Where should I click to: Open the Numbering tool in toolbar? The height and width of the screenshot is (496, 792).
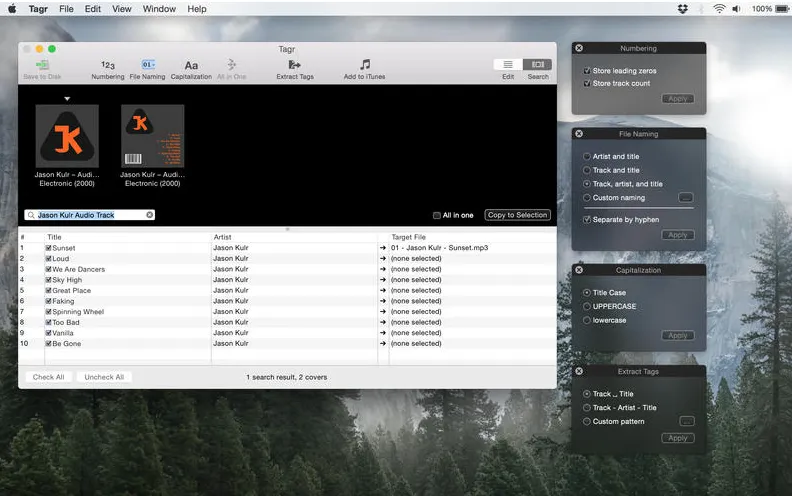tap(108, 65)
